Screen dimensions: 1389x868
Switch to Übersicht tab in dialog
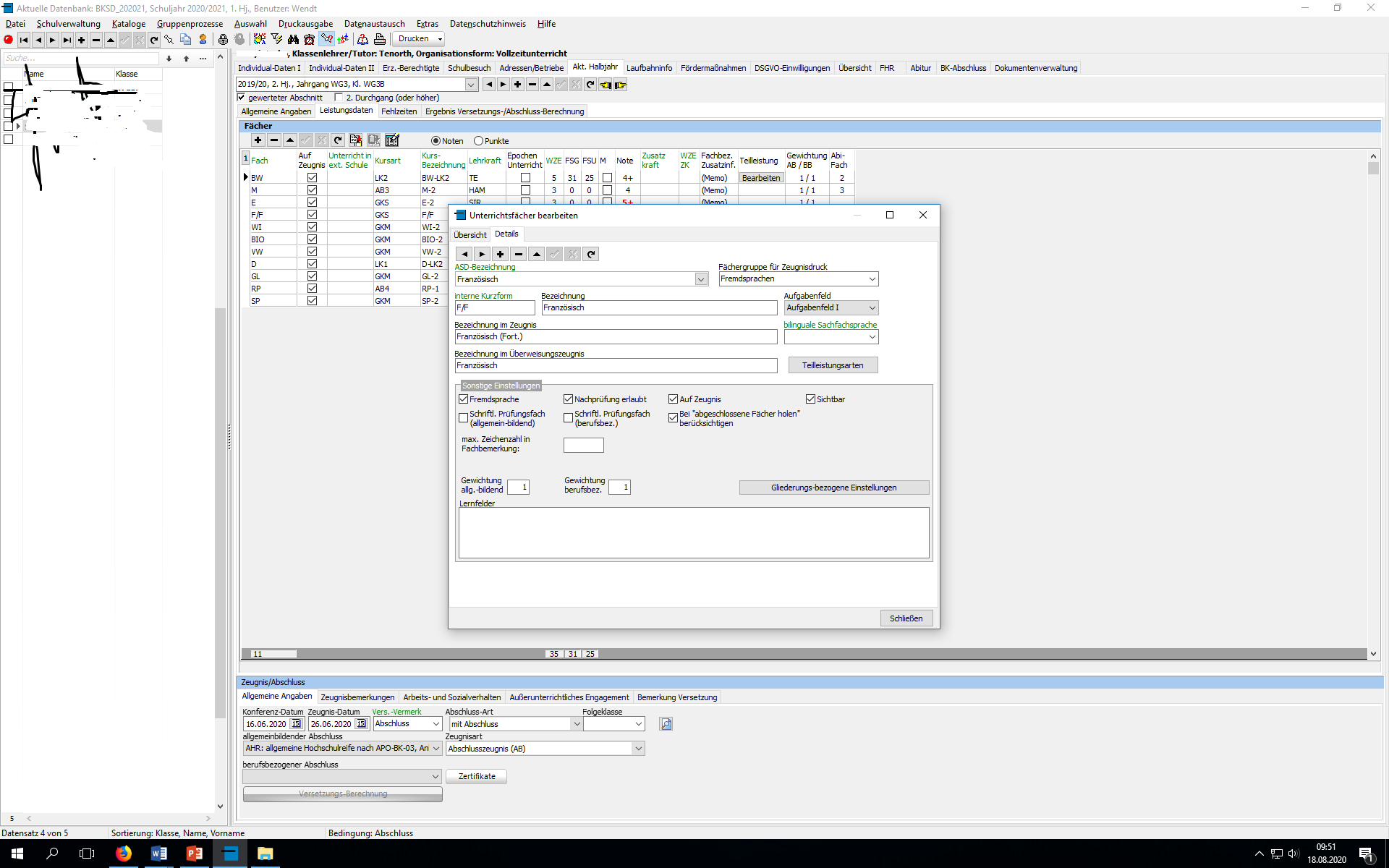pos(470,235)
